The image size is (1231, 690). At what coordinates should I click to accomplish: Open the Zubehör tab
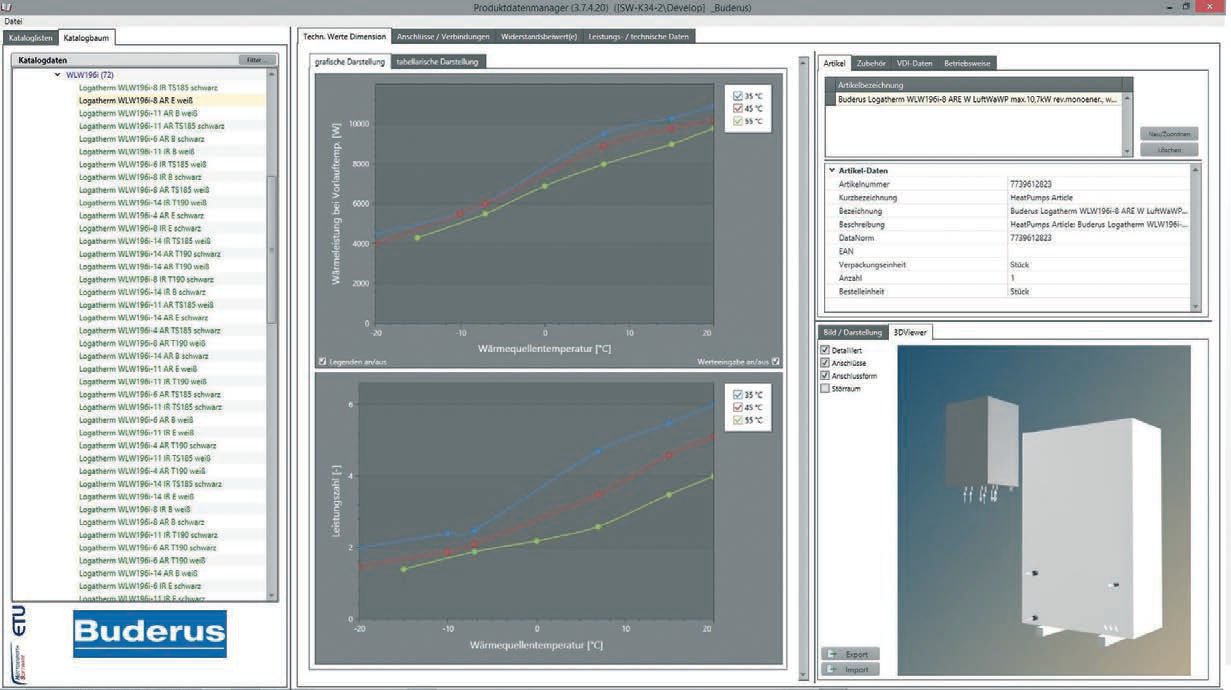[872, 63]
